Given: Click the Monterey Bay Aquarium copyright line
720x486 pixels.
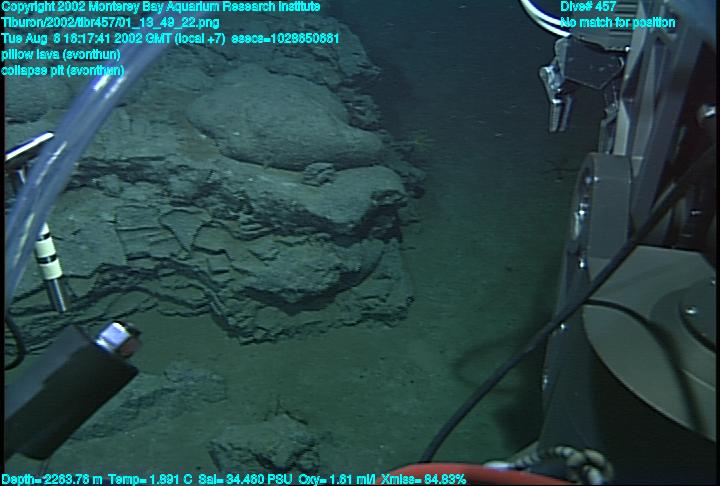Looking at the screenshot, I should 161,7.
